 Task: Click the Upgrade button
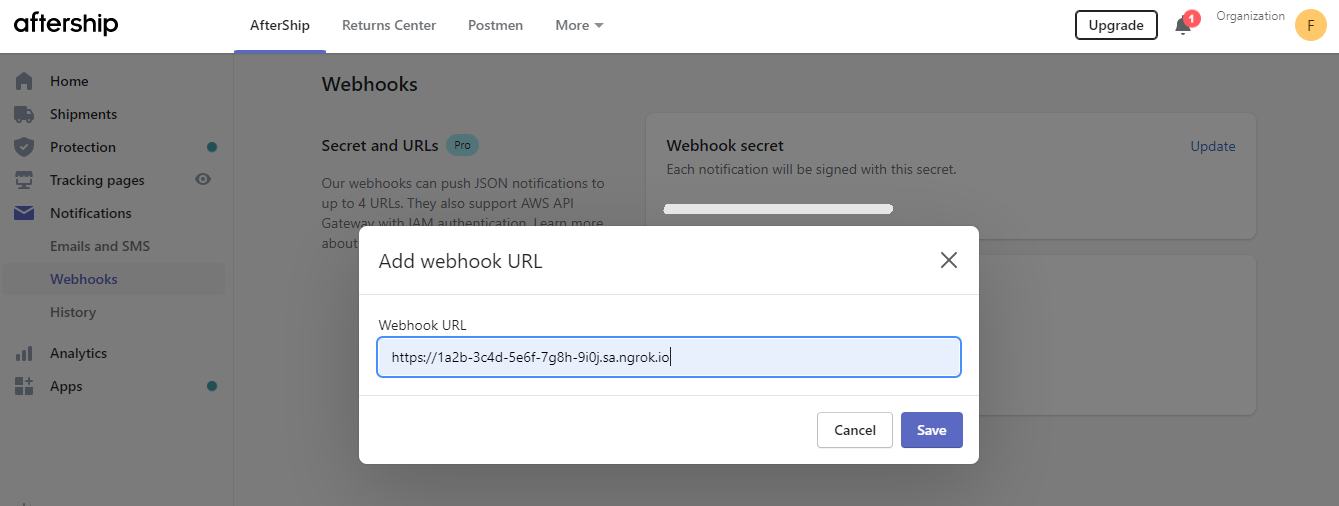1116,25
